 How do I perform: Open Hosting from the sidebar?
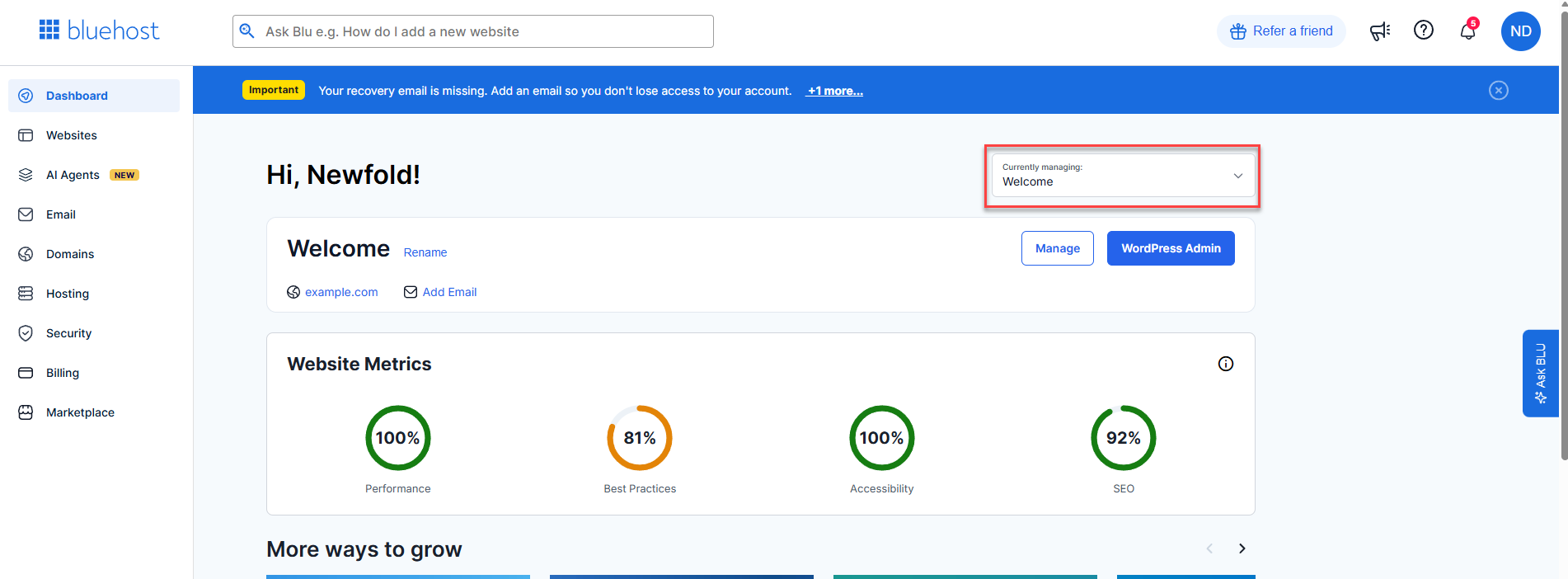click(94, 294)
